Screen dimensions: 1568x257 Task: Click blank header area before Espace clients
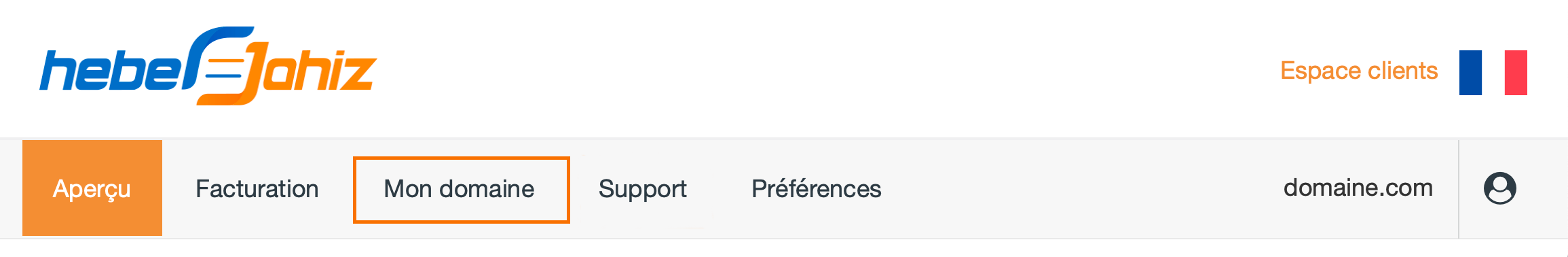pyautogui.click(x=815, y=68)
